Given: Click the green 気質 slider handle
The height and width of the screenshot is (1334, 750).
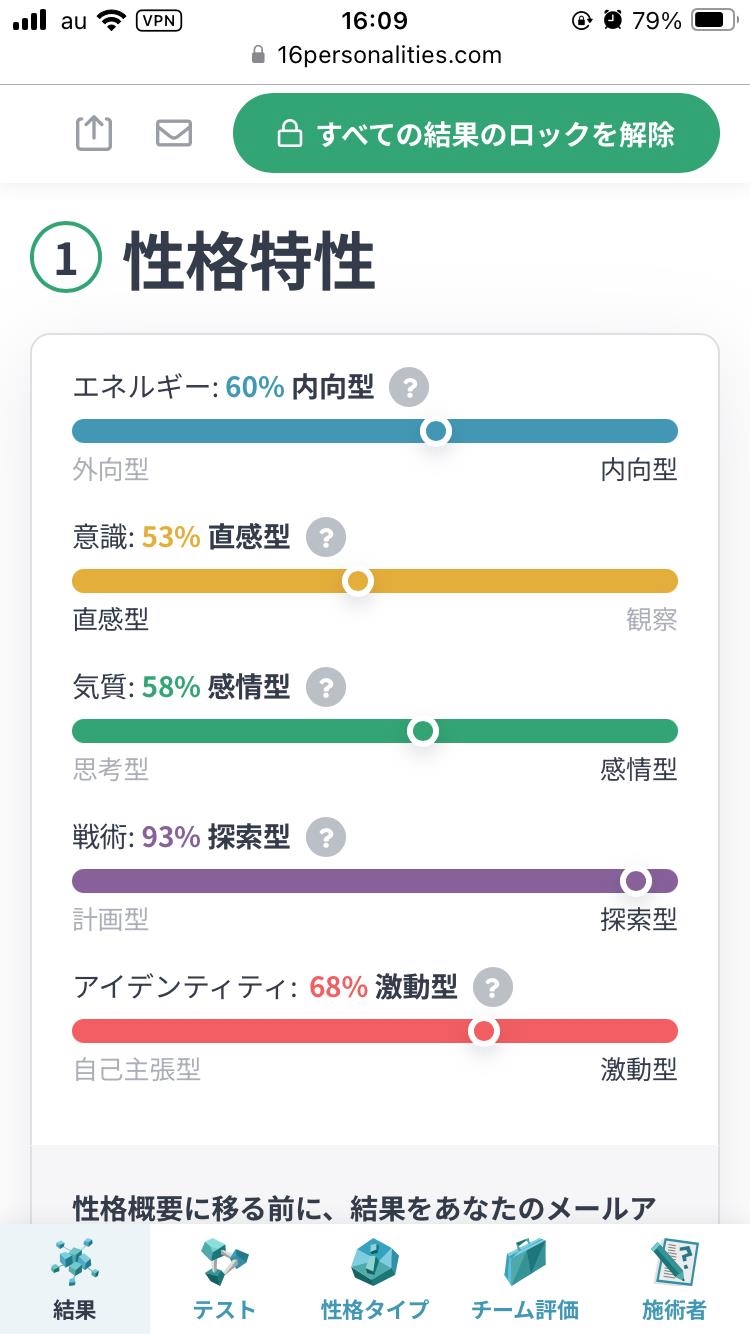Looking at the screenshot, I should coord(424,731).
